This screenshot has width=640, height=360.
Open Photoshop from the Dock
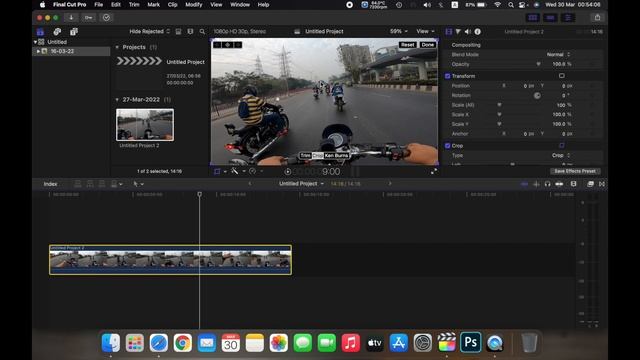click(x=471, y=342)
